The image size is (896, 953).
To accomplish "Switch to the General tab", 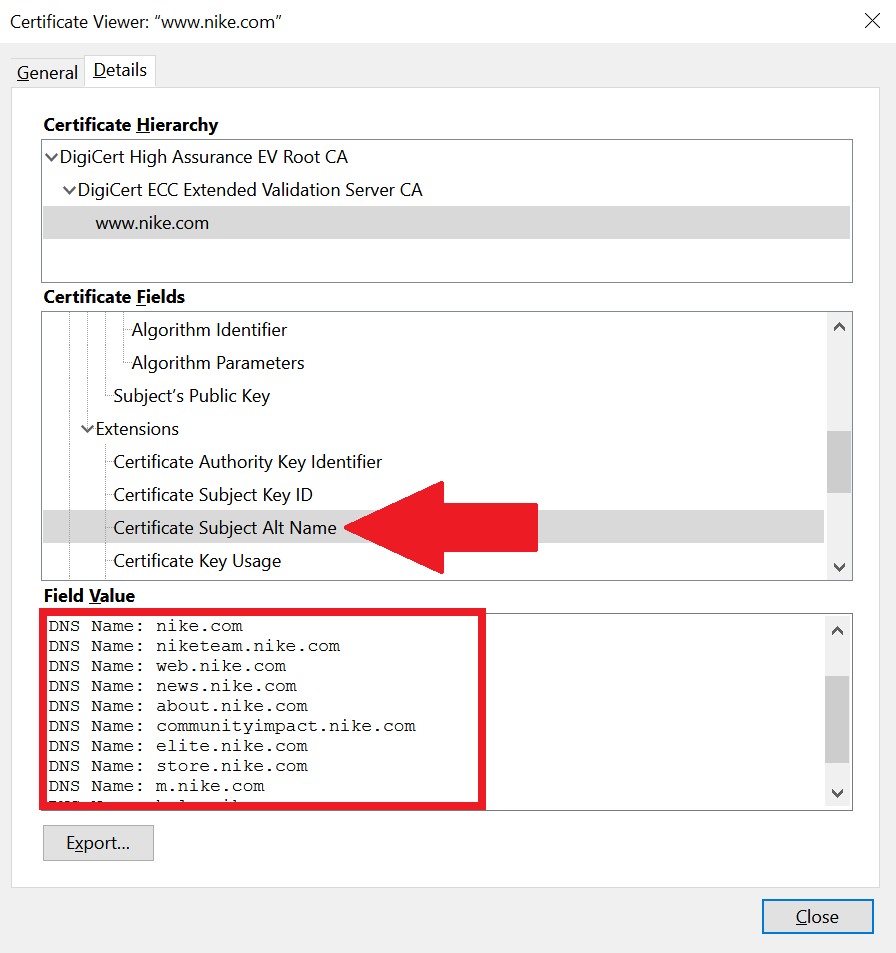I will [47, 72].
